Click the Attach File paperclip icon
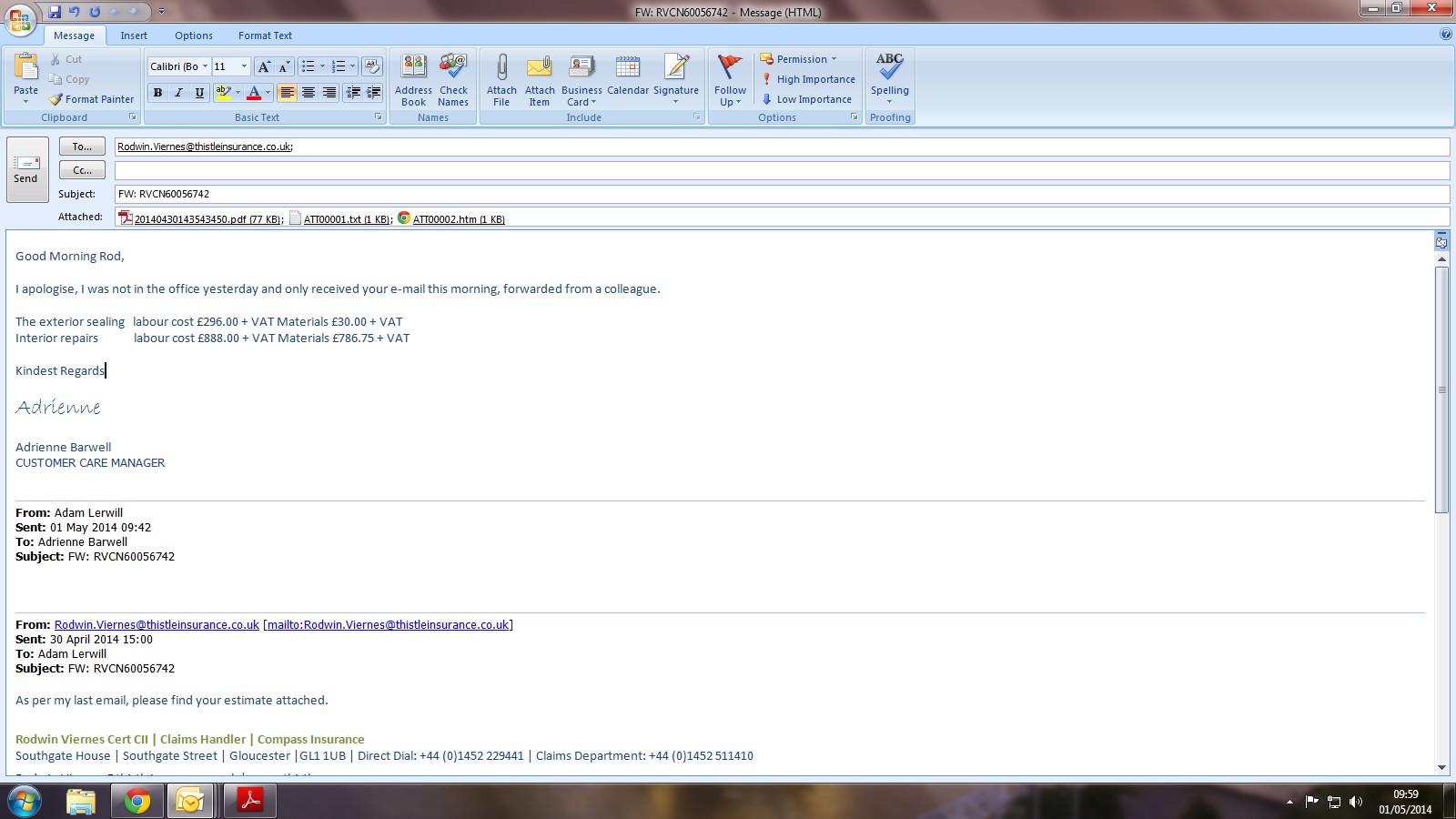This screenshot has width=1456, height=819. (x=501, y=68)
